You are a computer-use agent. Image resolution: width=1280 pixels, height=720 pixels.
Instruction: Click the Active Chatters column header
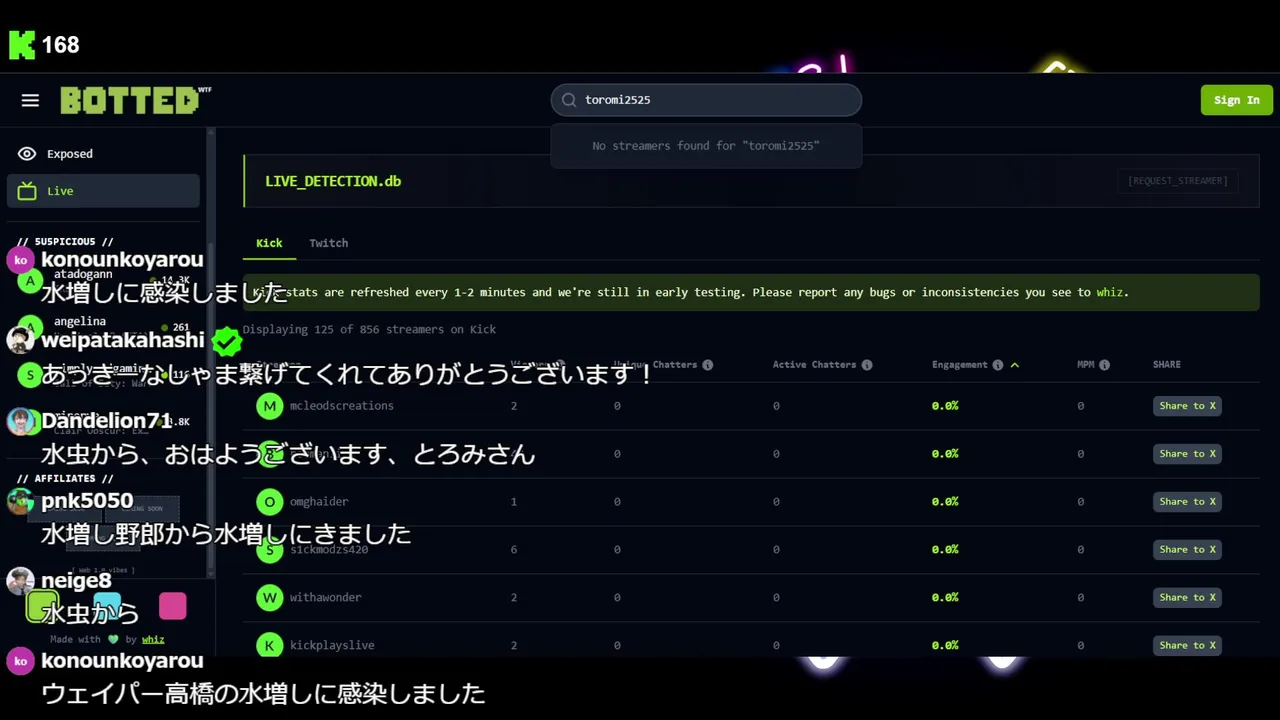click(x=814, y=365)
